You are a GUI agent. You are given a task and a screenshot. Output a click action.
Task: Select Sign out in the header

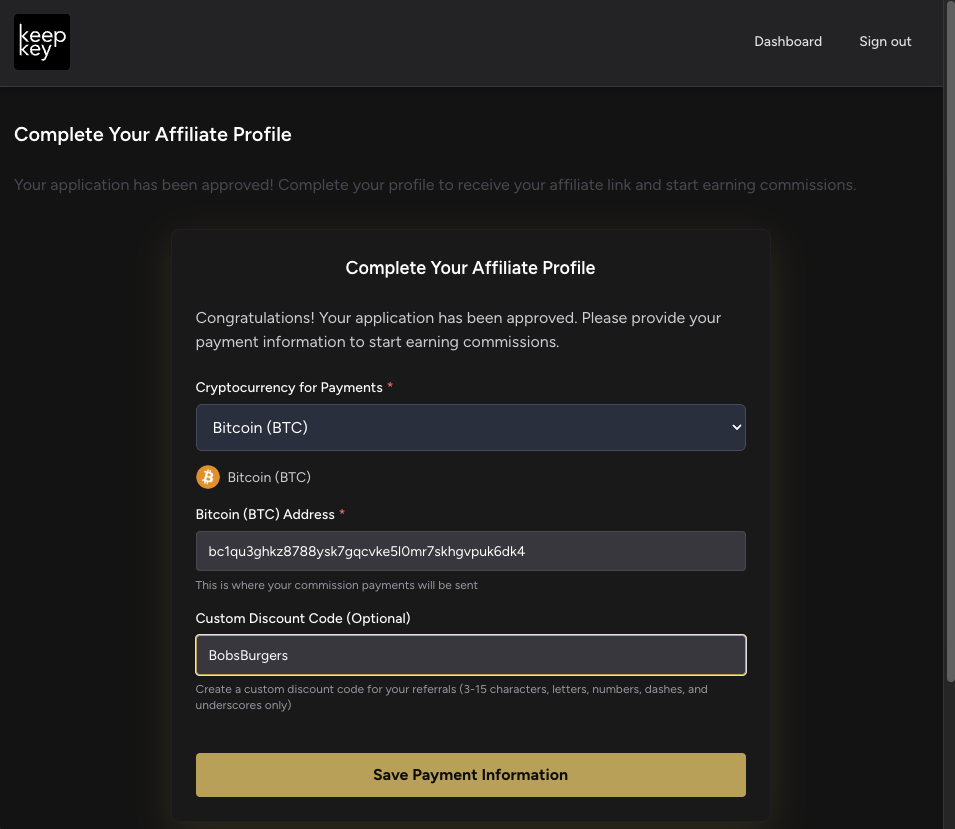885,41
